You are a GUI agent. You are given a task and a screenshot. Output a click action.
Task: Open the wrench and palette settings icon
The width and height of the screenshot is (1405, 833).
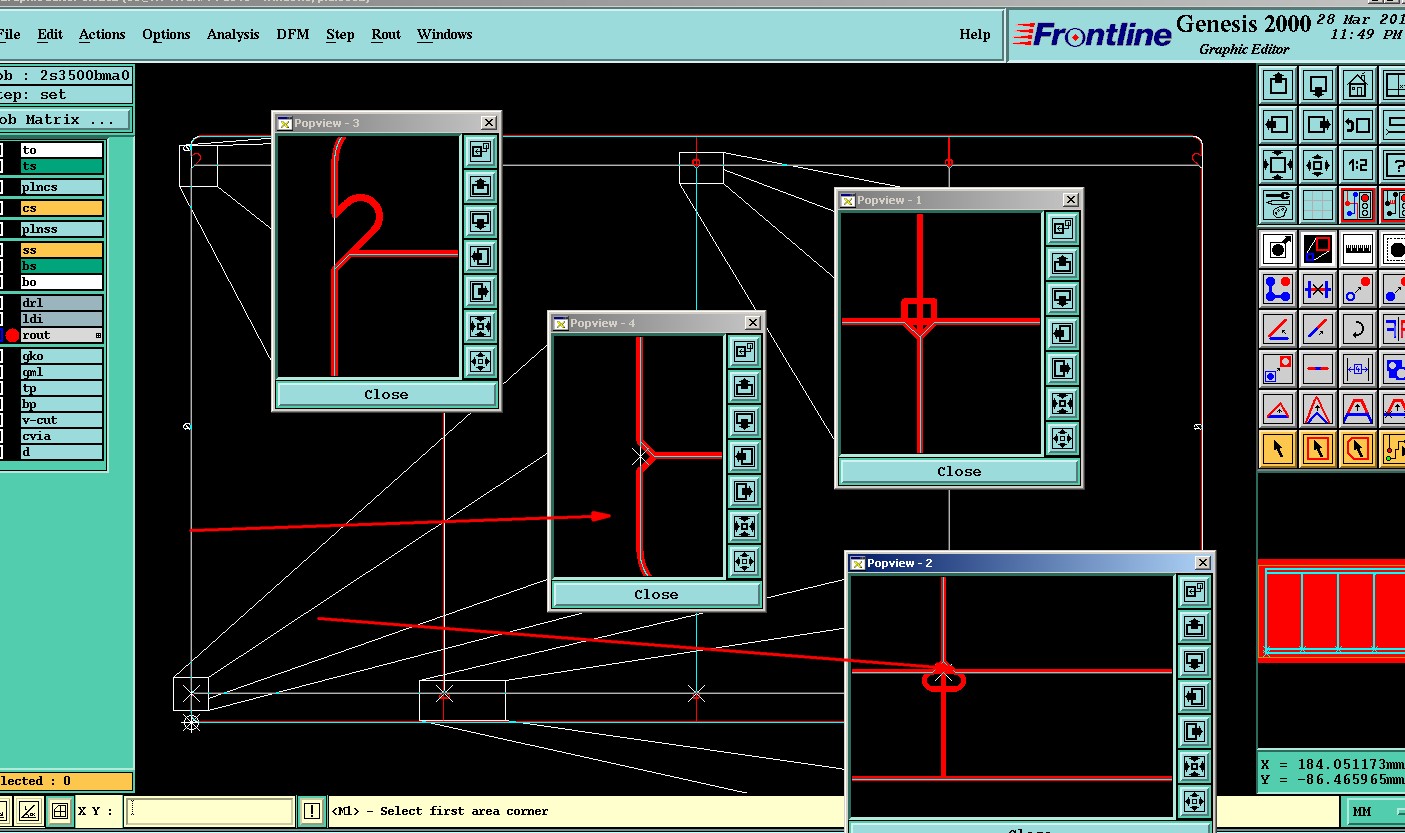1278,205
